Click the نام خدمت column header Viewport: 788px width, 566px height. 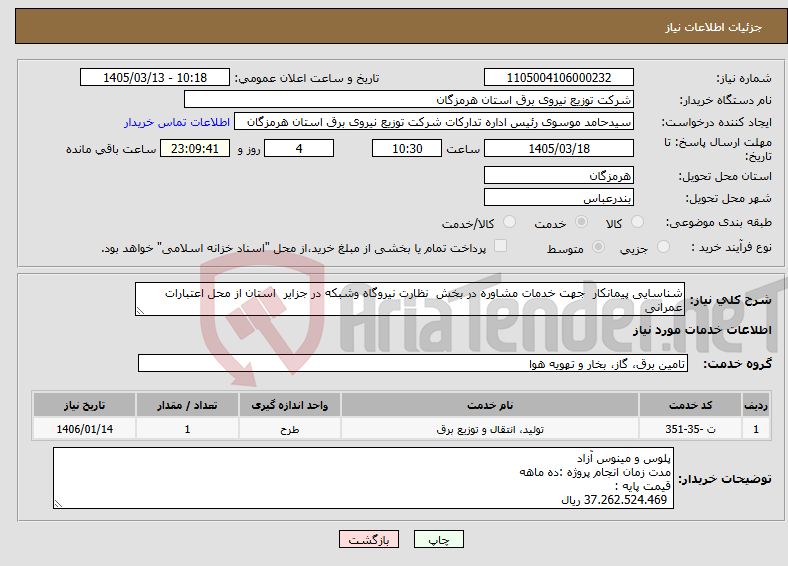(490, 405)
